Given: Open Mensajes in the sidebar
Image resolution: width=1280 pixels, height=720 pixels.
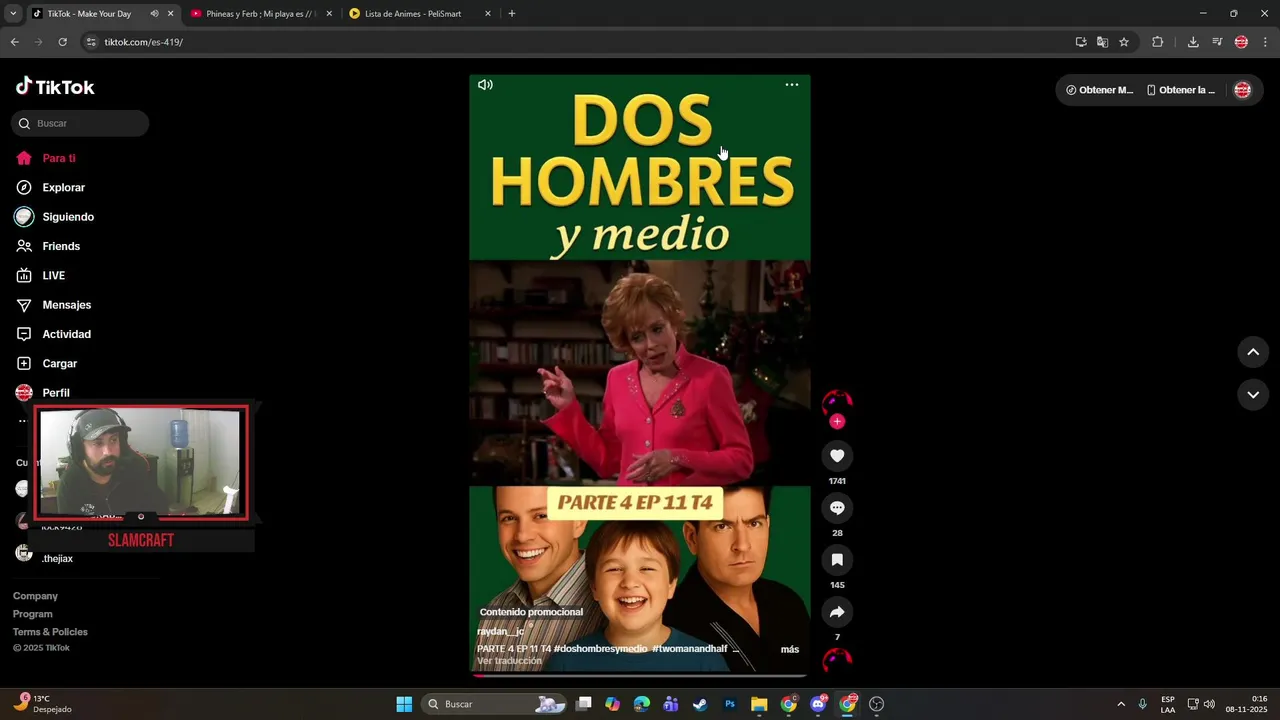Looking at the screenshot, I should click(53, 305).
